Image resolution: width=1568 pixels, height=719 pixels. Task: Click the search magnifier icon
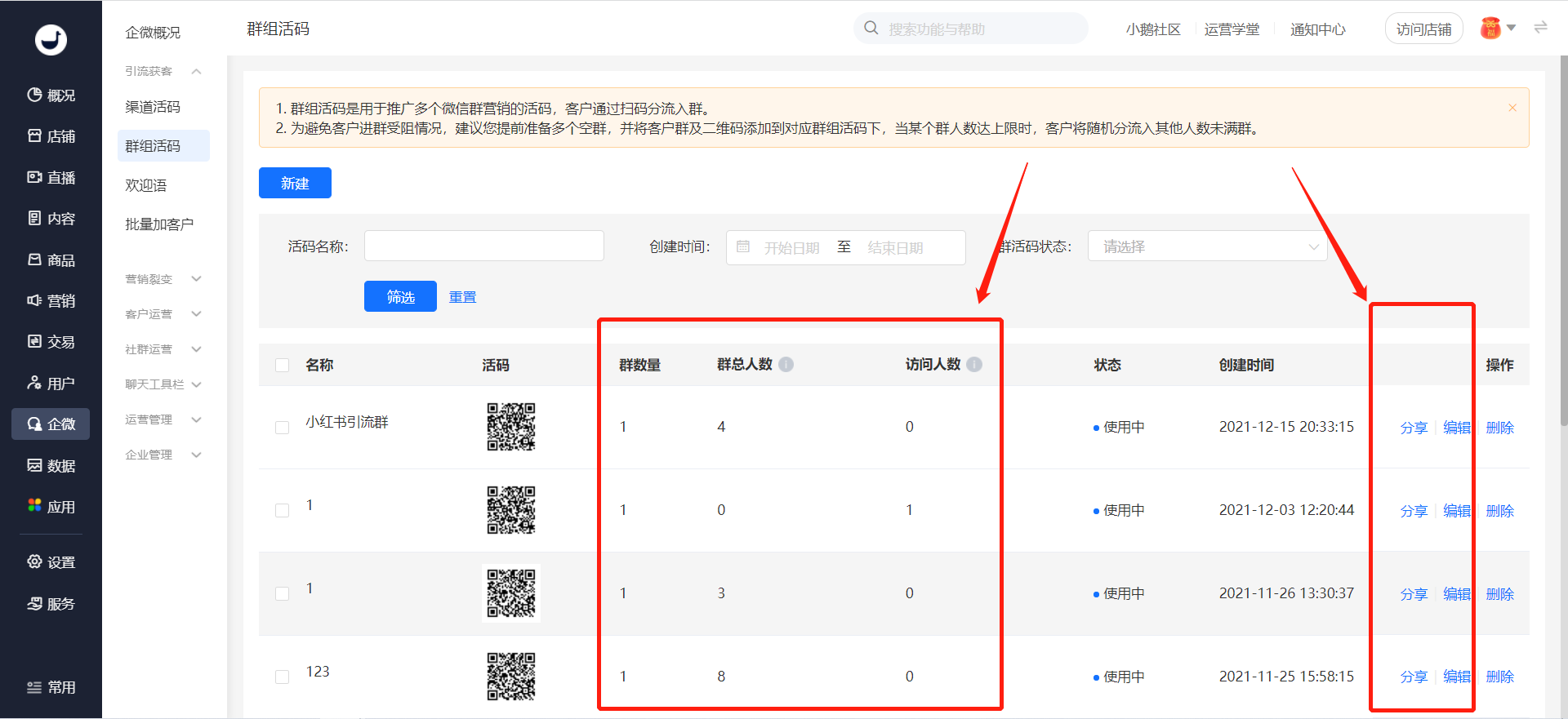pos(871,29)
